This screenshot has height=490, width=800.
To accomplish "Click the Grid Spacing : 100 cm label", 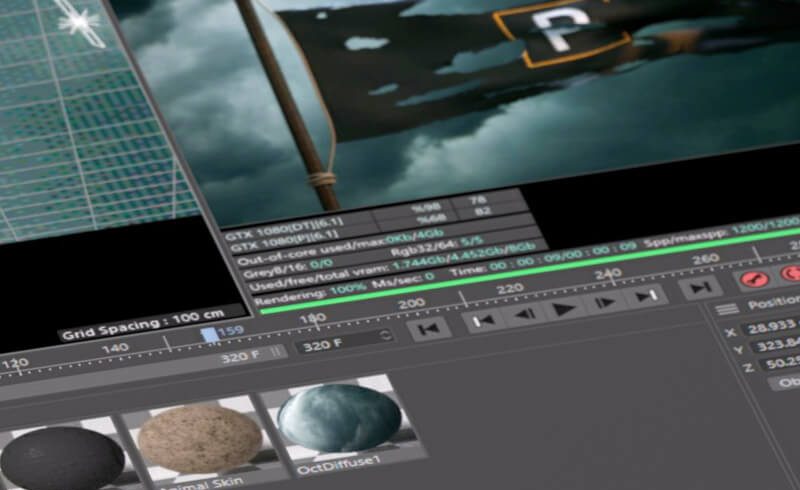I will click(143, 325).
